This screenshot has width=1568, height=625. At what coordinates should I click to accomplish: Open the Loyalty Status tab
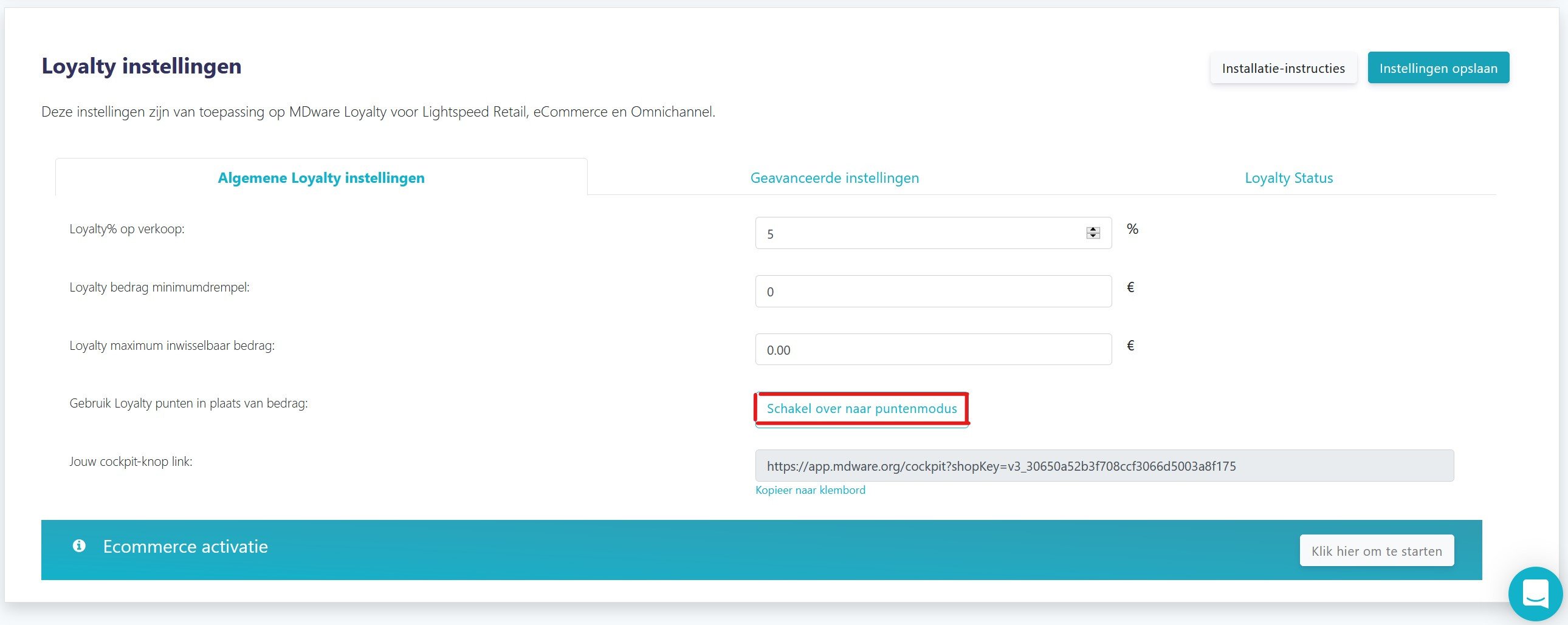[1288, 178]
